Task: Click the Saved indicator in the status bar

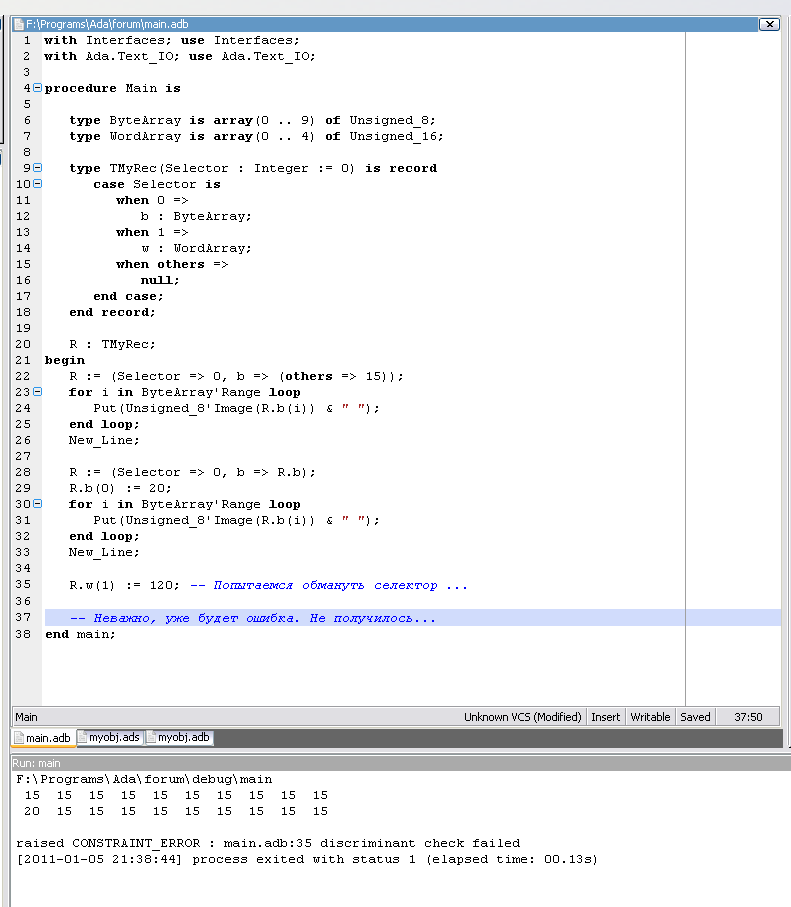Action: point(695,717)
